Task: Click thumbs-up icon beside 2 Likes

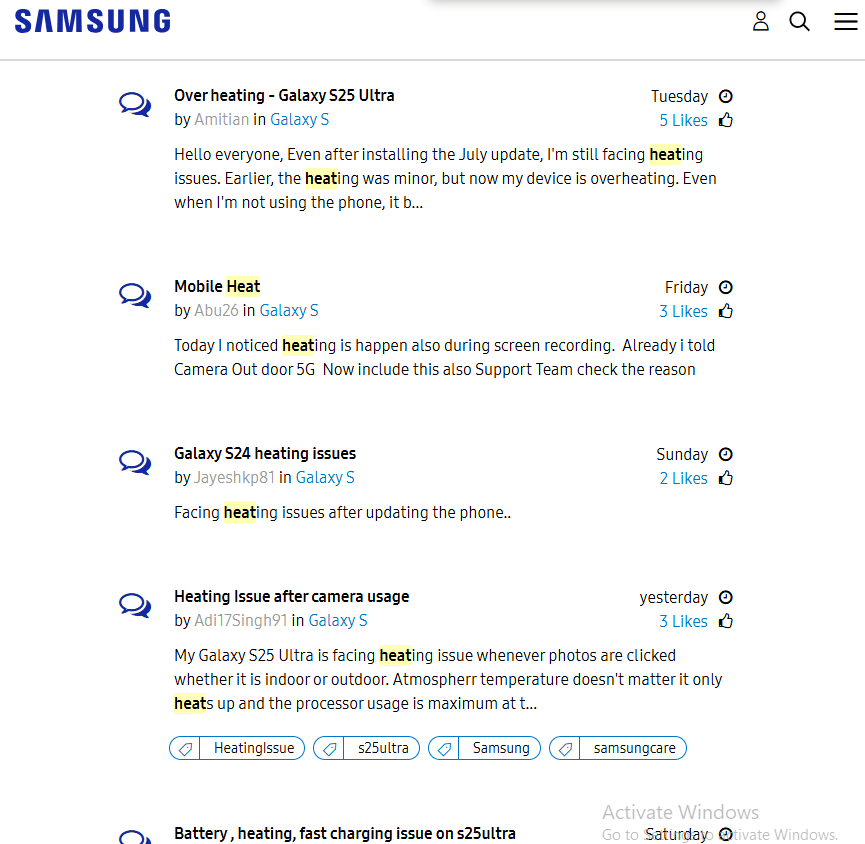Action: point(725,478)
